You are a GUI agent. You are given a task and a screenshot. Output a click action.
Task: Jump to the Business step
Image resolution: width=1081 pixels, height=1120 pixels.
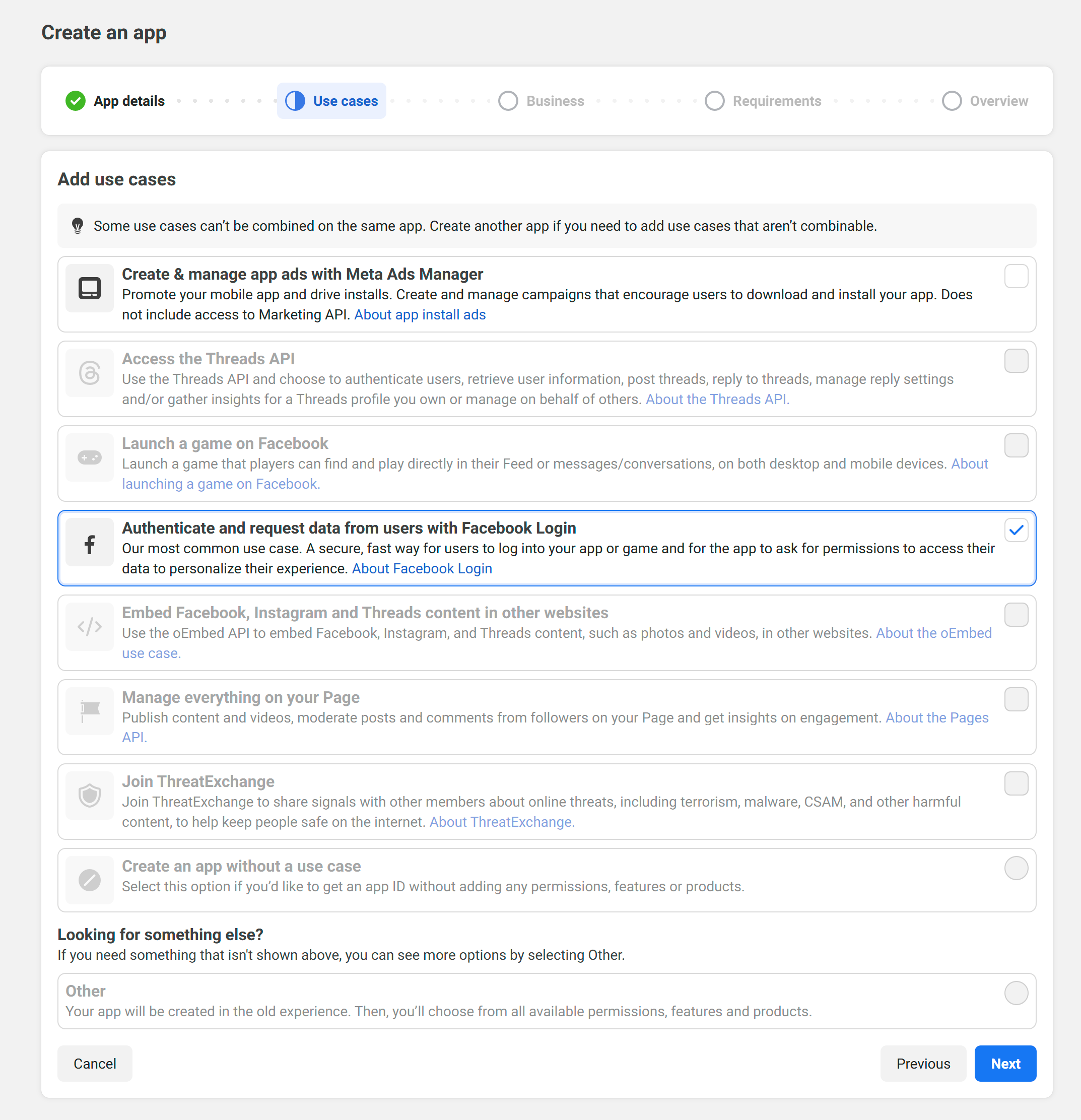(x=541, y=101)
